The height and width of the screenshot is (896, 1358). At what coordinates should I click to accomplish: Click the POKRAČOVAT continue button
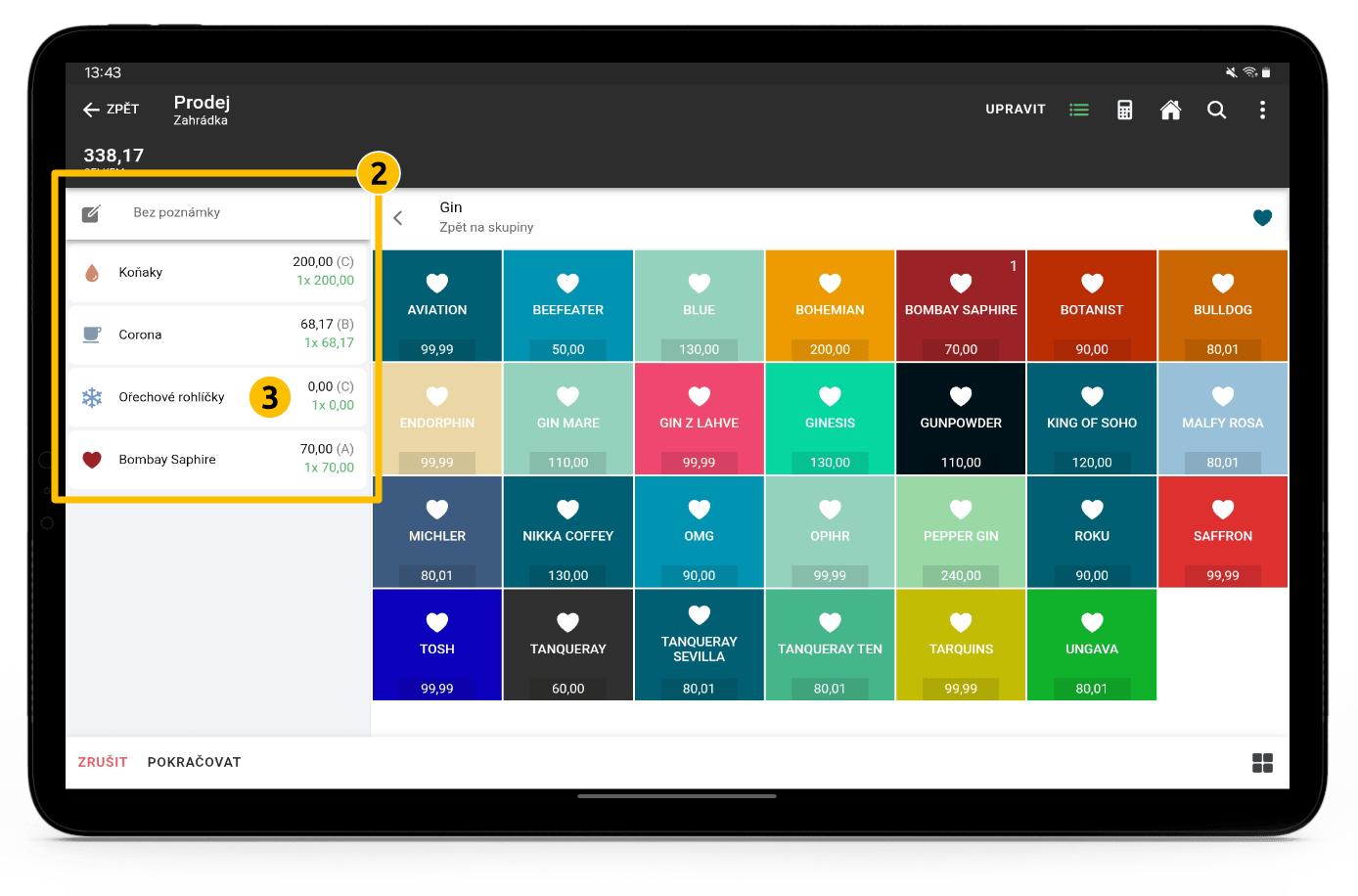point(194,762)
